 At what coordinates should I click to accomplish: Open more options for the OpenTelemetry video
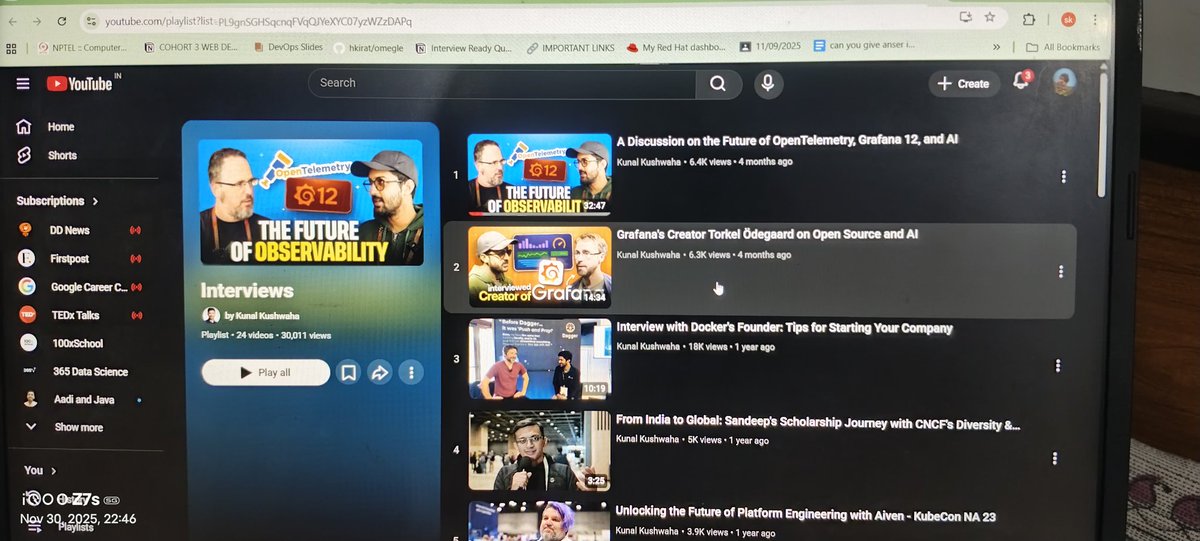[x=1063, y=177]
